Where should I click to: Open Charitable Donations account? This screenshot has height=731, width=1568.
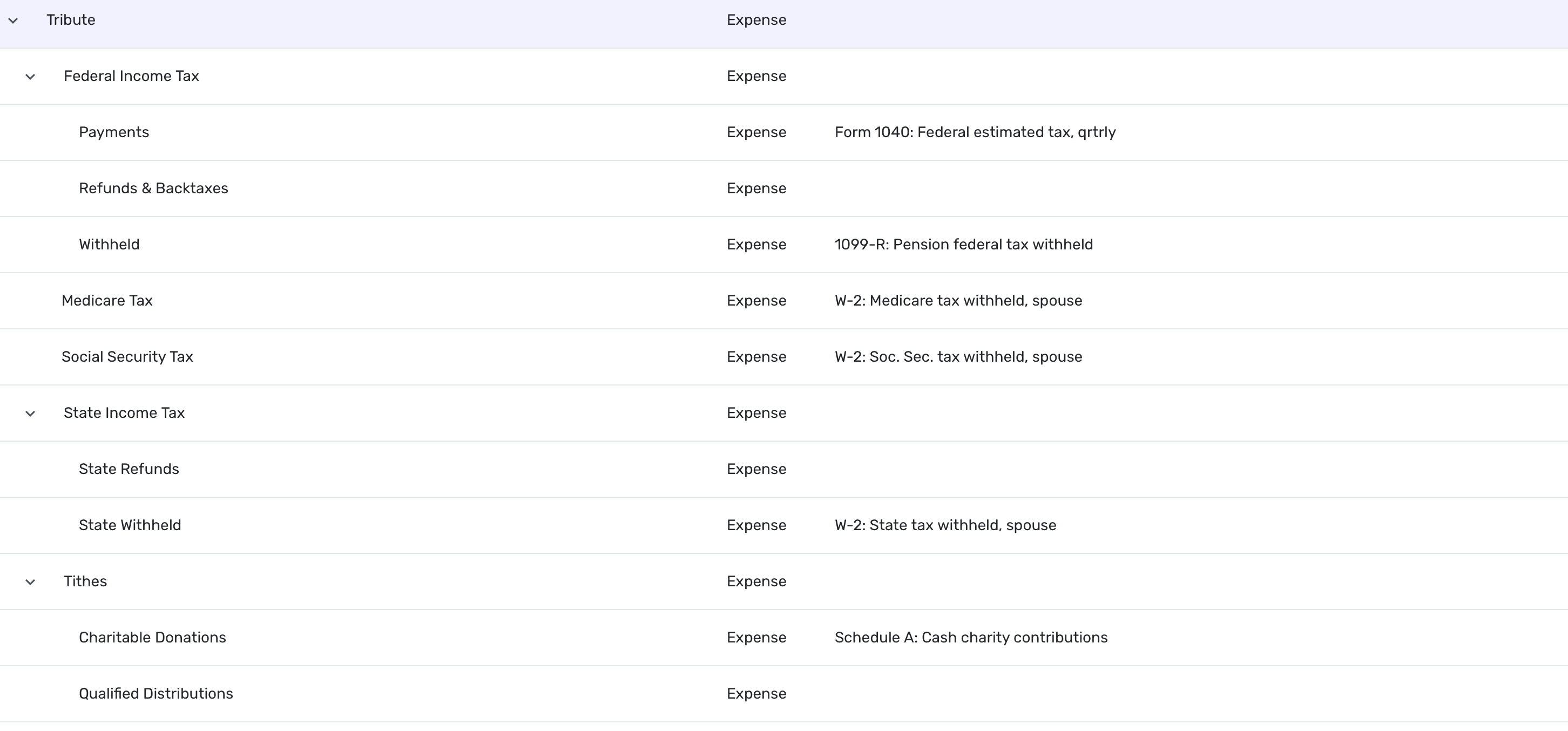pos(152,637)
